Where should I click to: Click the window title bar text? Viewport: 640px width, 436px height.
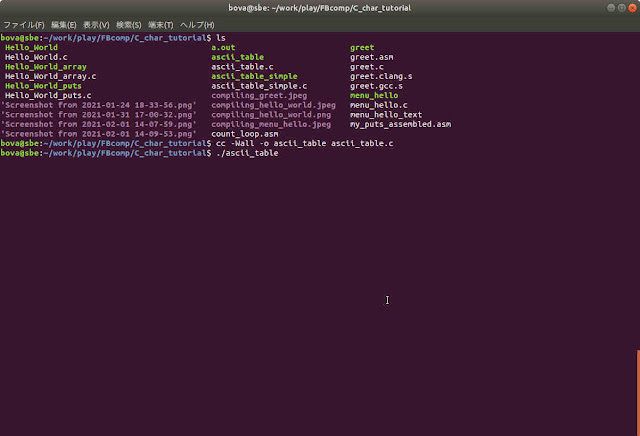click(x=320, y=8)
